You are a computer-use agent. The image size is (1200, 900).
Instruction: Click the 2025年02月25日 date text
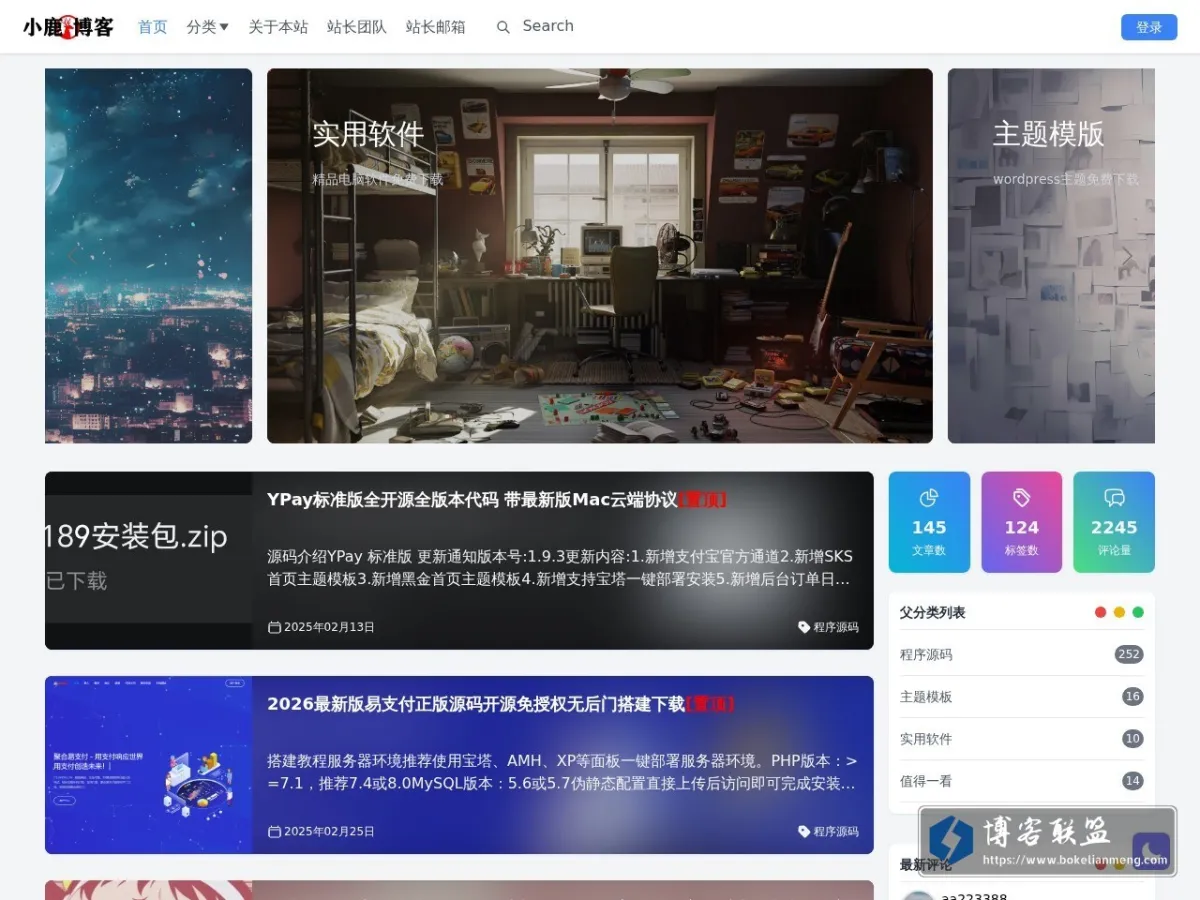[x=329, y=831]
